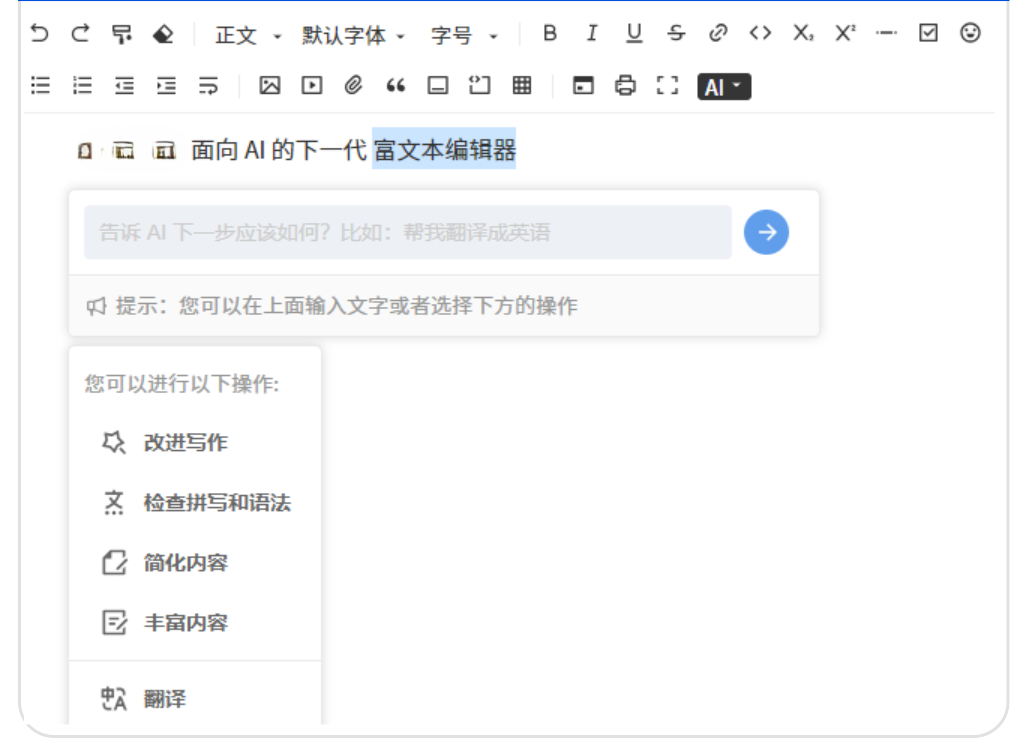The height and width of the screenshot is (753, 1020).
Task: Toggle blockquote formatting
Action: (396, 85)
